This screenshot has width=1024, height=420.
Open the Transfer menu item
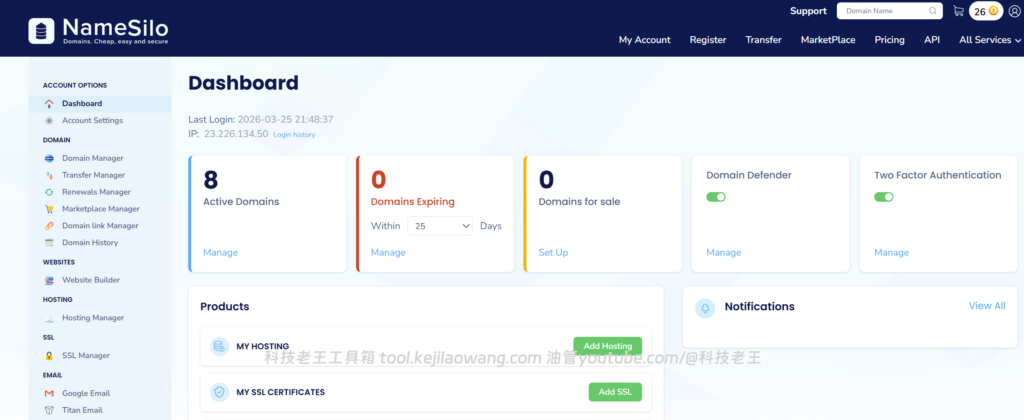[763, 40]
